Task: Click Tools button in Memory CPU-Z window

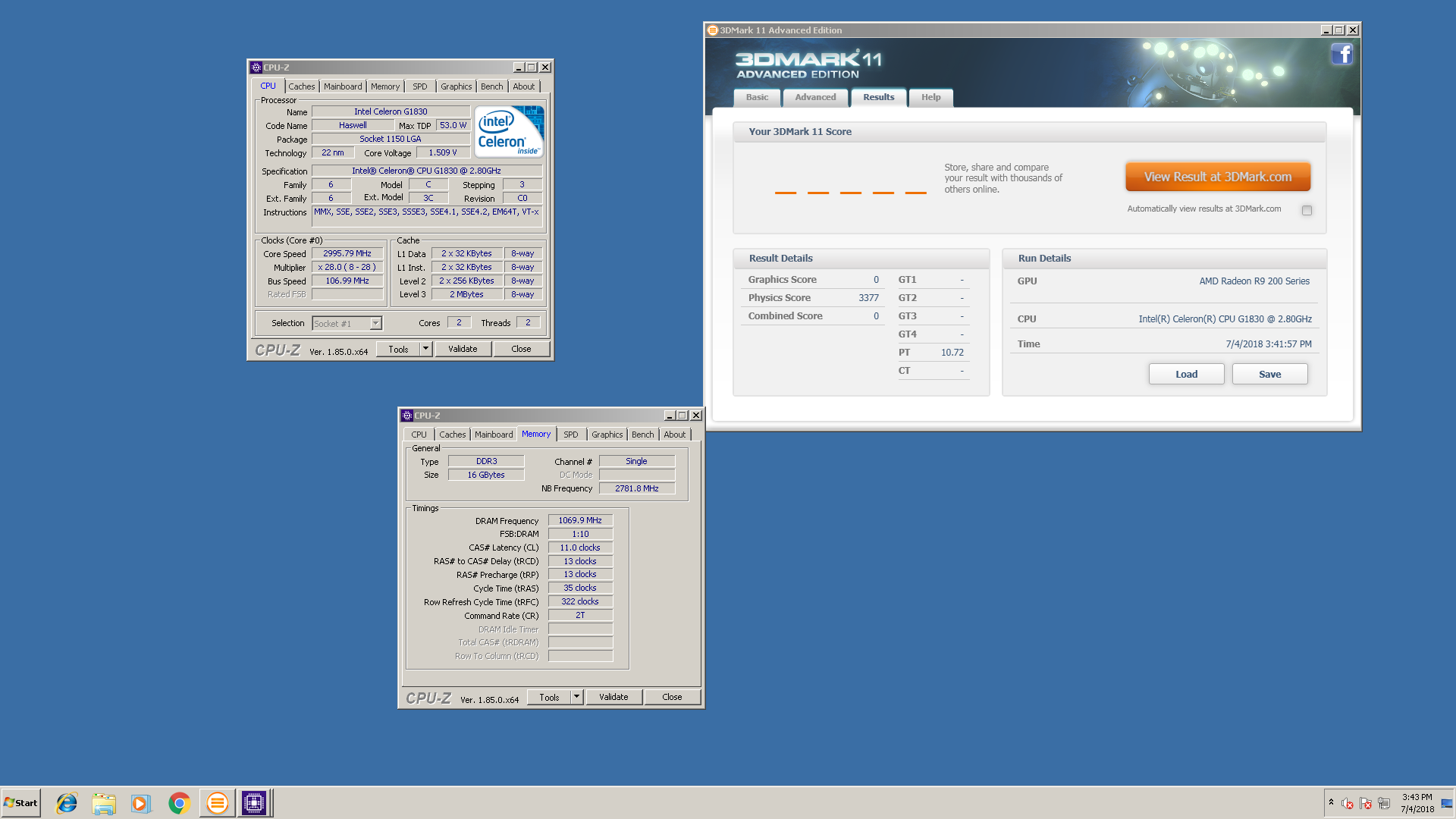Action: [x=549, y=697]
